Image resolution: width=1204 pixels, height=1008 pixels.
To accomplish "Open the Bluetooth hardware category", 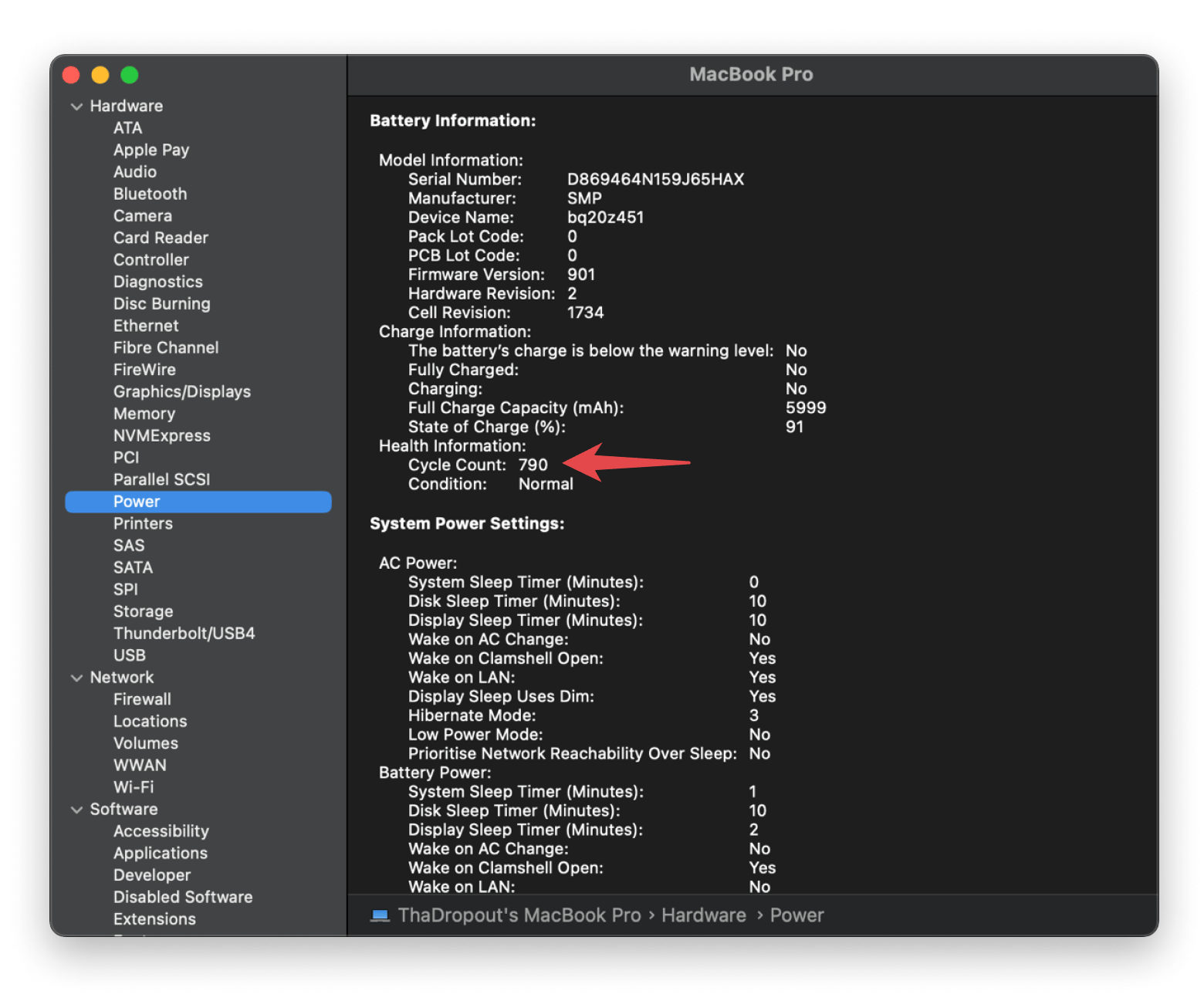I will [150, 194].
